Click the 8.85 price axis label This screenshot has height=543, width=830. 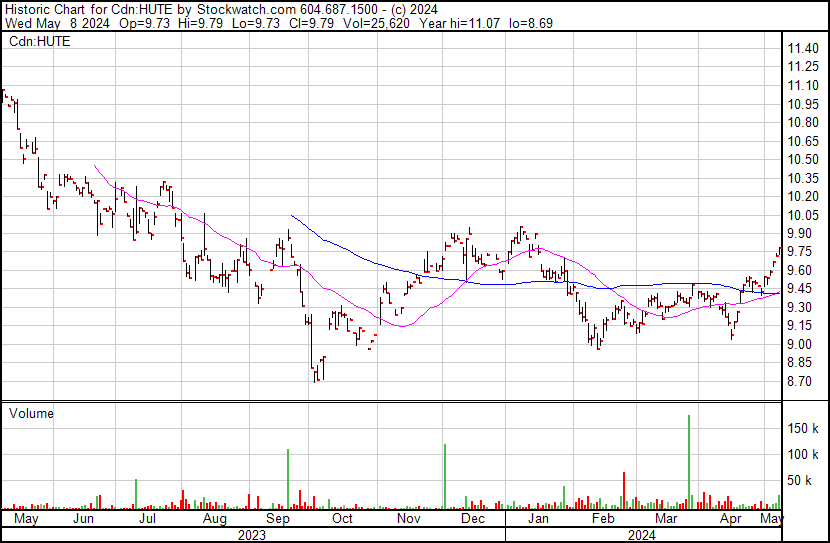pos(799,363)
